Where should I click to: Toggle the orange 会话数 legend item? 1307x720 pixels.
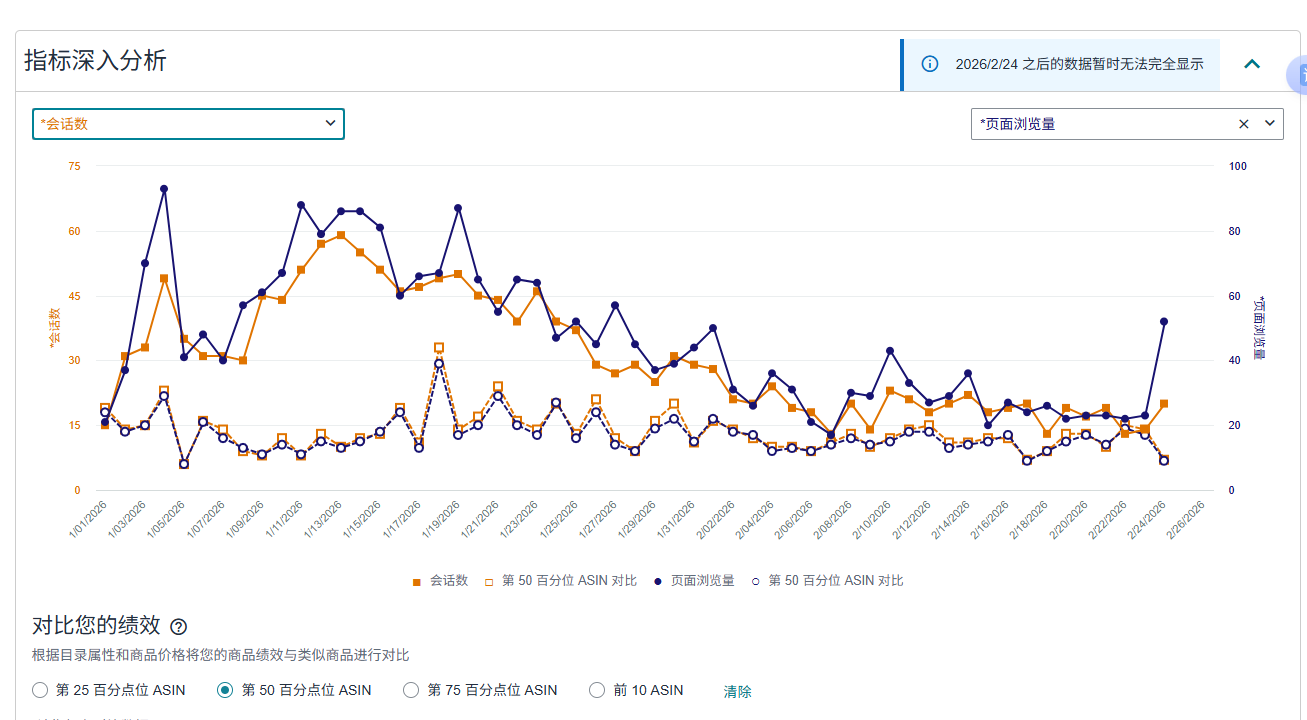pos(441,581)
